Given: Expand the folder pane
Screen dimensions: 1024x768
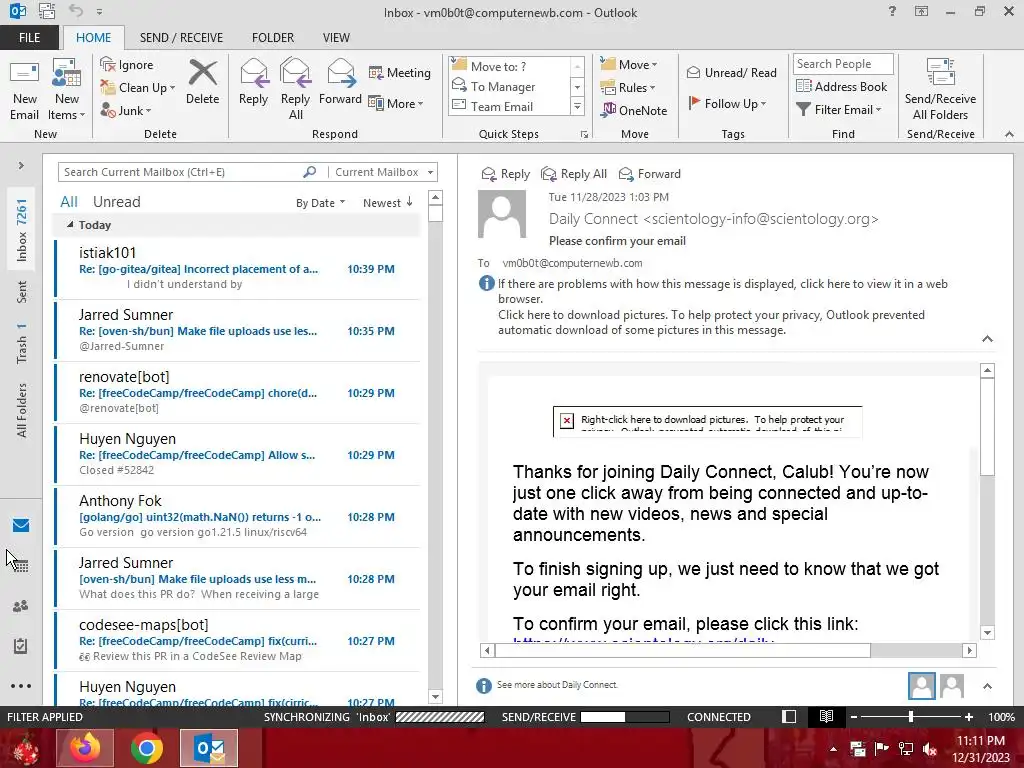Looking at the screenshot, I should 21,166.
